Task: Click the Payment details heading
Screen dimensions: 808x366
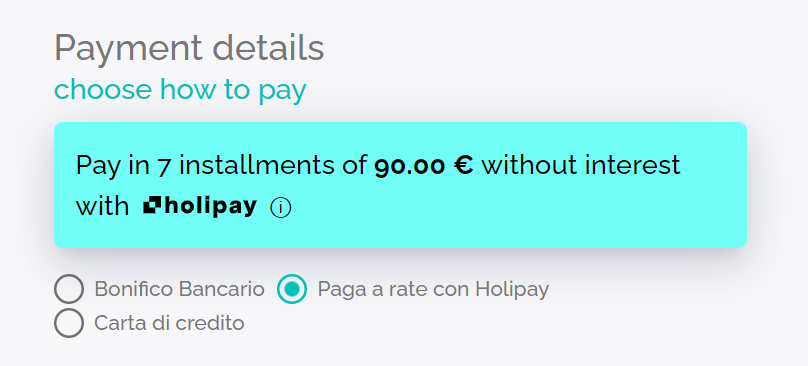Action: pyautogui.click(x=189, y=48)
